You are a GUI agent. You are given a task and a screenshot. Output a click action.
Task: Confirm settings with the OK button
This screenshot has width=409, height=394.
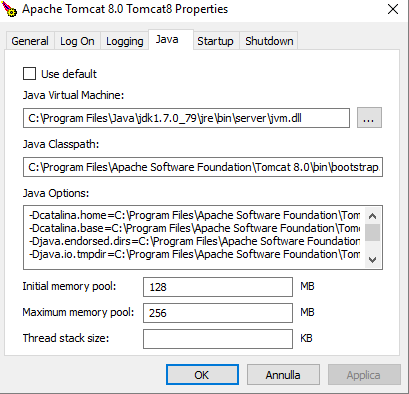pyautogui.click(x=202, y=375)
